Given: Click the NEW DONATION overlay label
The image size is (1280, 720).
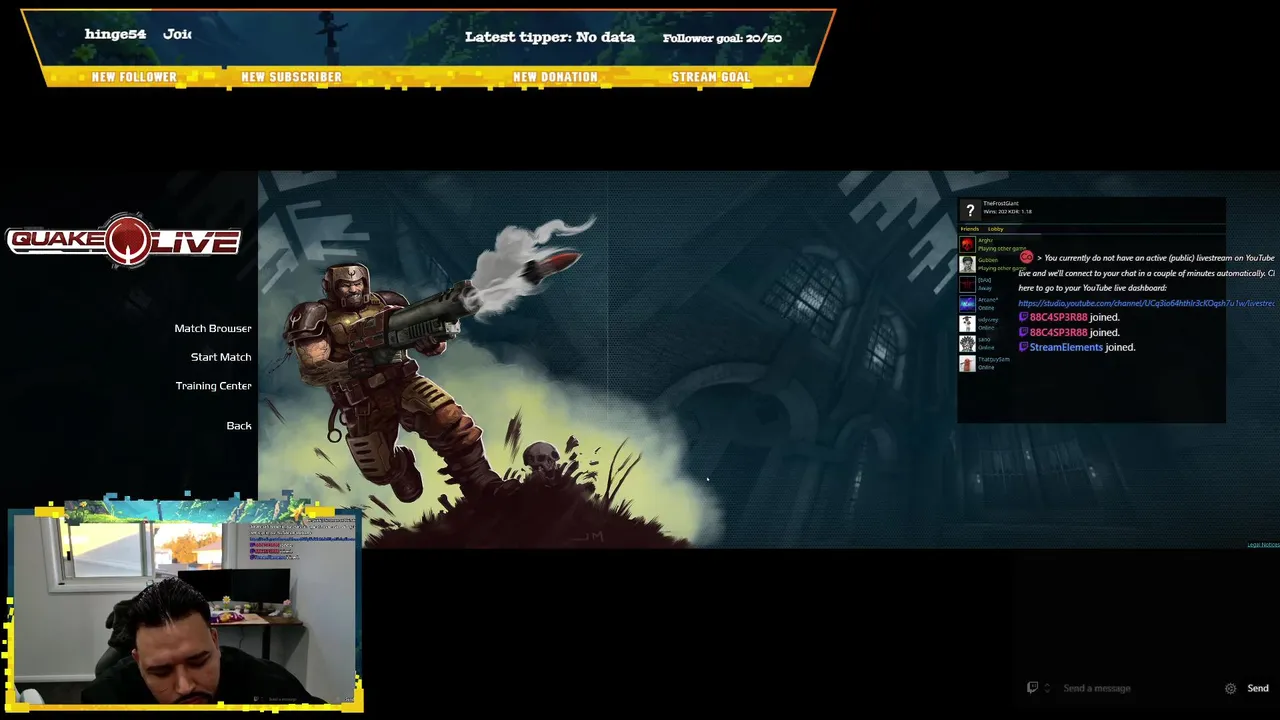Looking at the screenshot, I should click(x=555, y=77).
